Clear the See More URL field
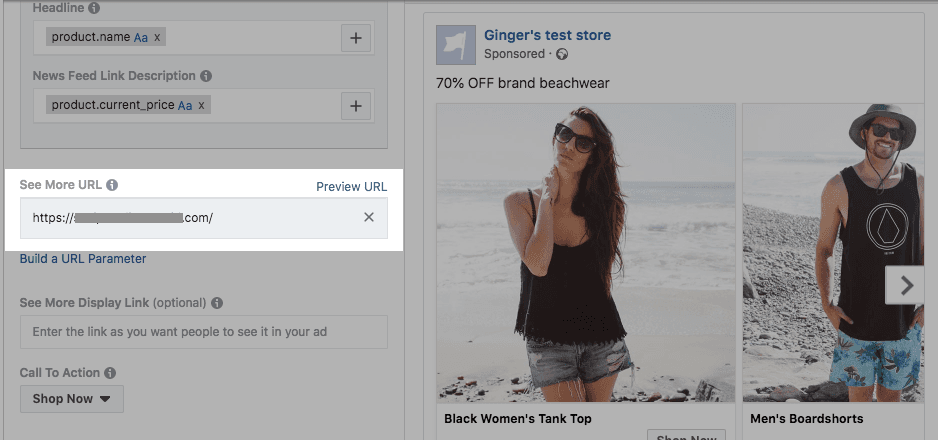 pyautogui.click(x=369, y=217)
